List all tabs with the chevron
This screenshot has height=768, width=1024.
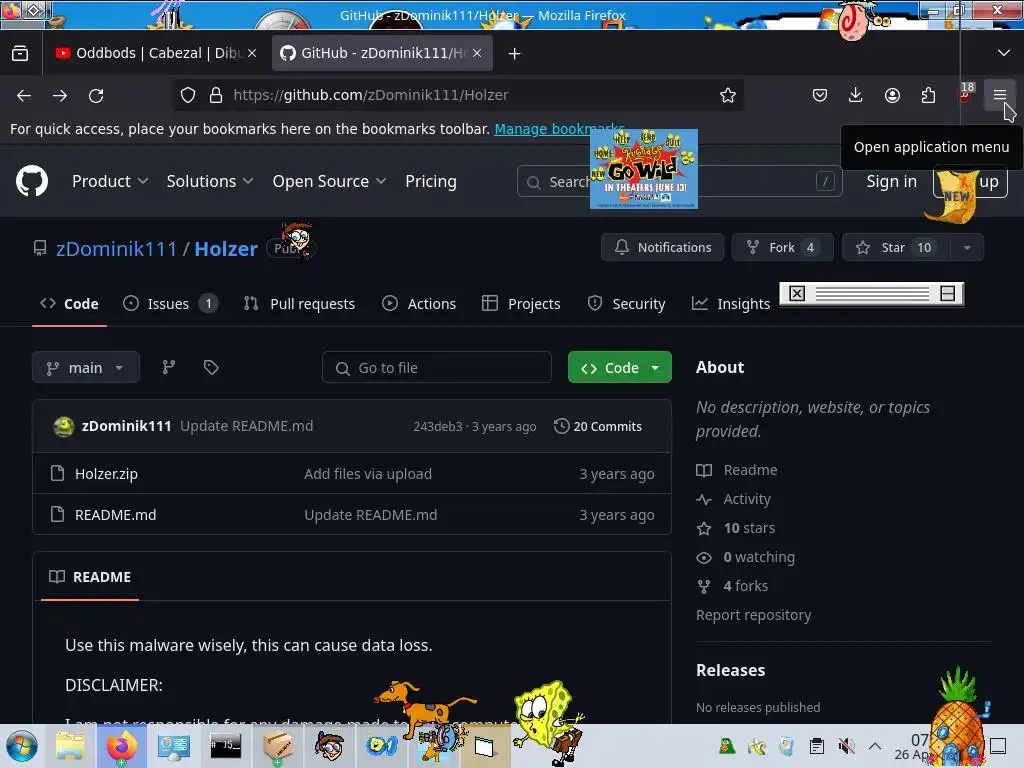pos(1004,54)
